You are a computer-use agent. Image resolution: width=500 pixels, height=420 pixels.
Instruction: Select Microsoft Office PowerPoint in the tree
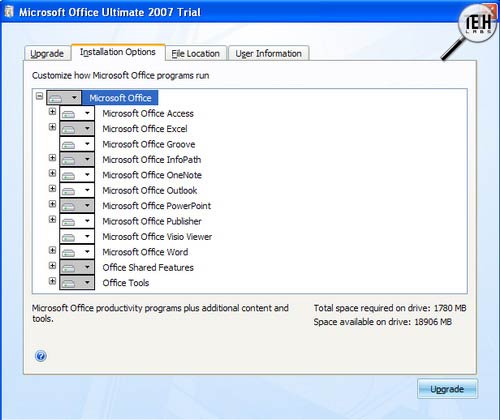tap(157, 206)
